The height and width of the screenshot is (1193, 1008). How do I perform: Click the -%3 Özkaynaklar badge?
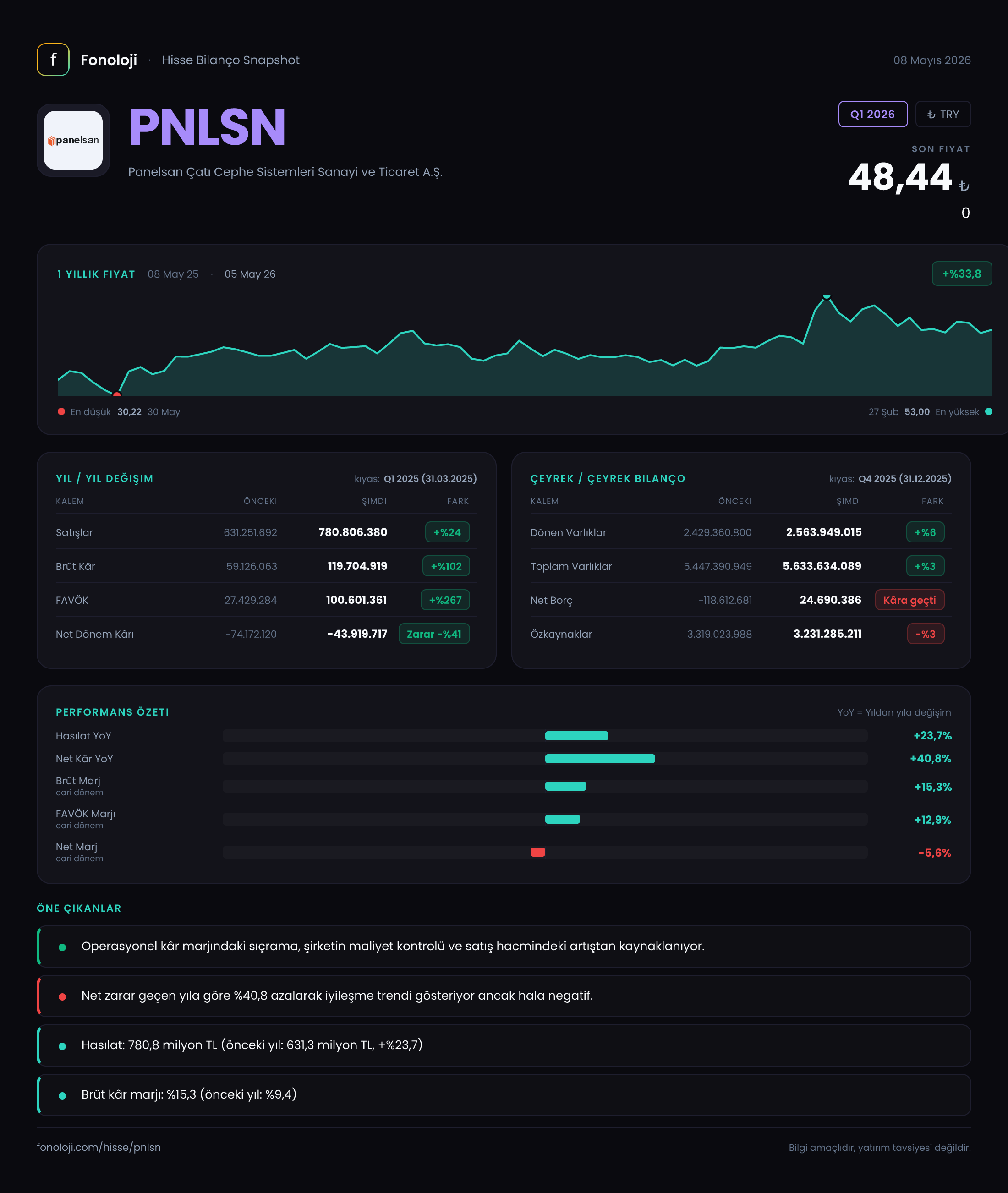click(x=926, y=634)
